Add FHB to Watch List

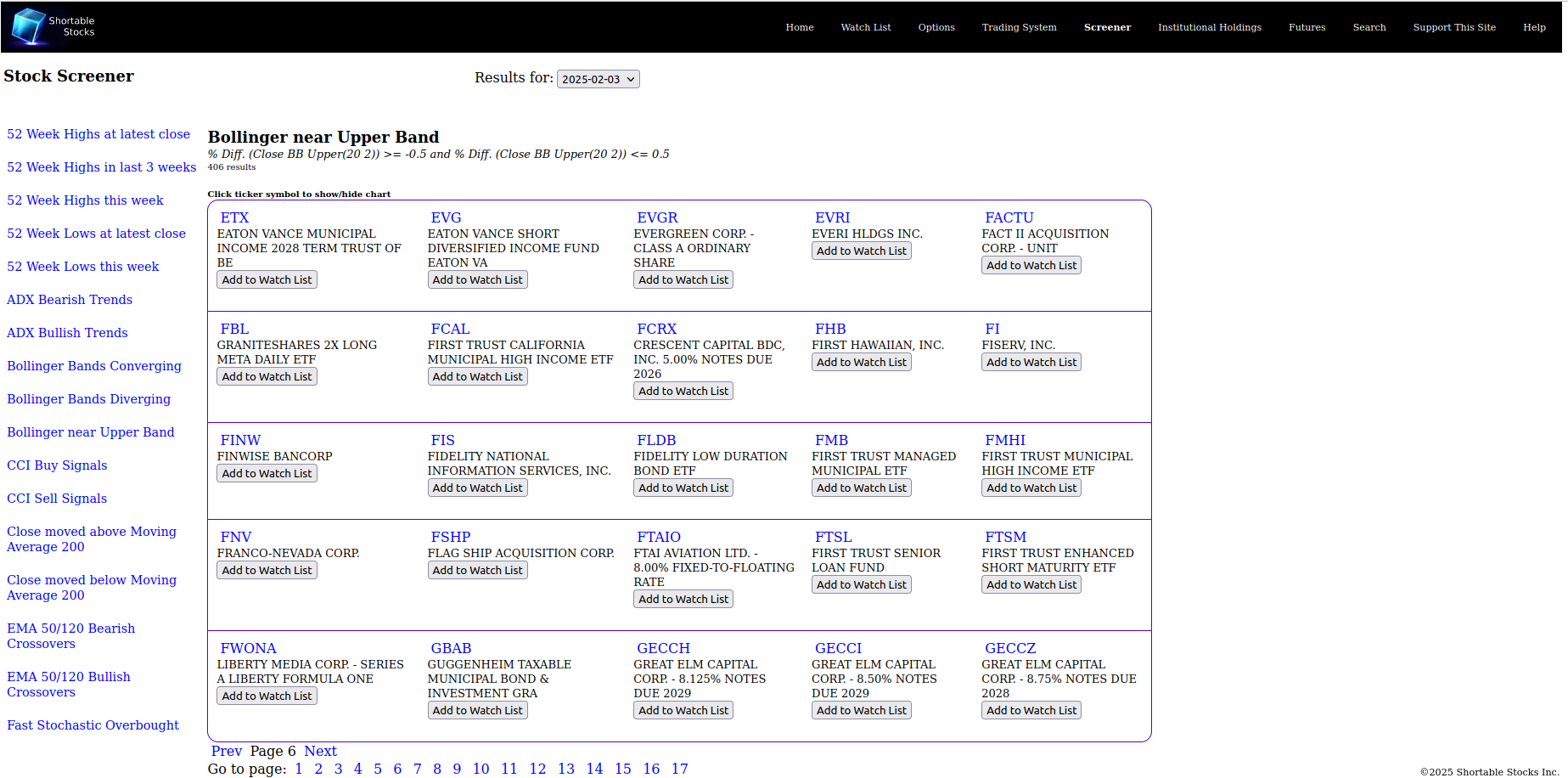pos(861,362)
